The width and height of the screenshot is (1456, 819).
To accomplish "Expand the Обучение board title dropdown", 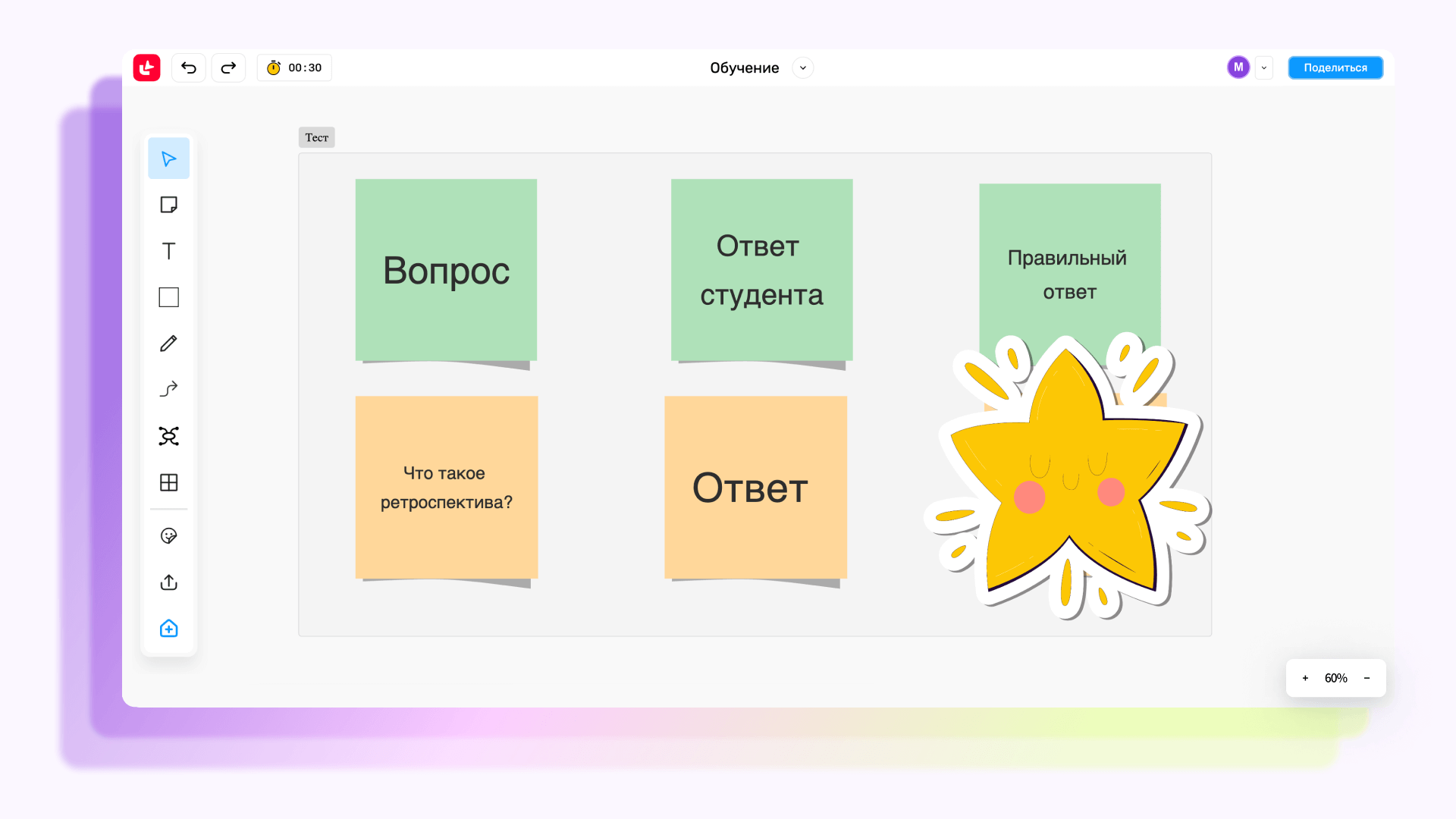I will 803,68.
